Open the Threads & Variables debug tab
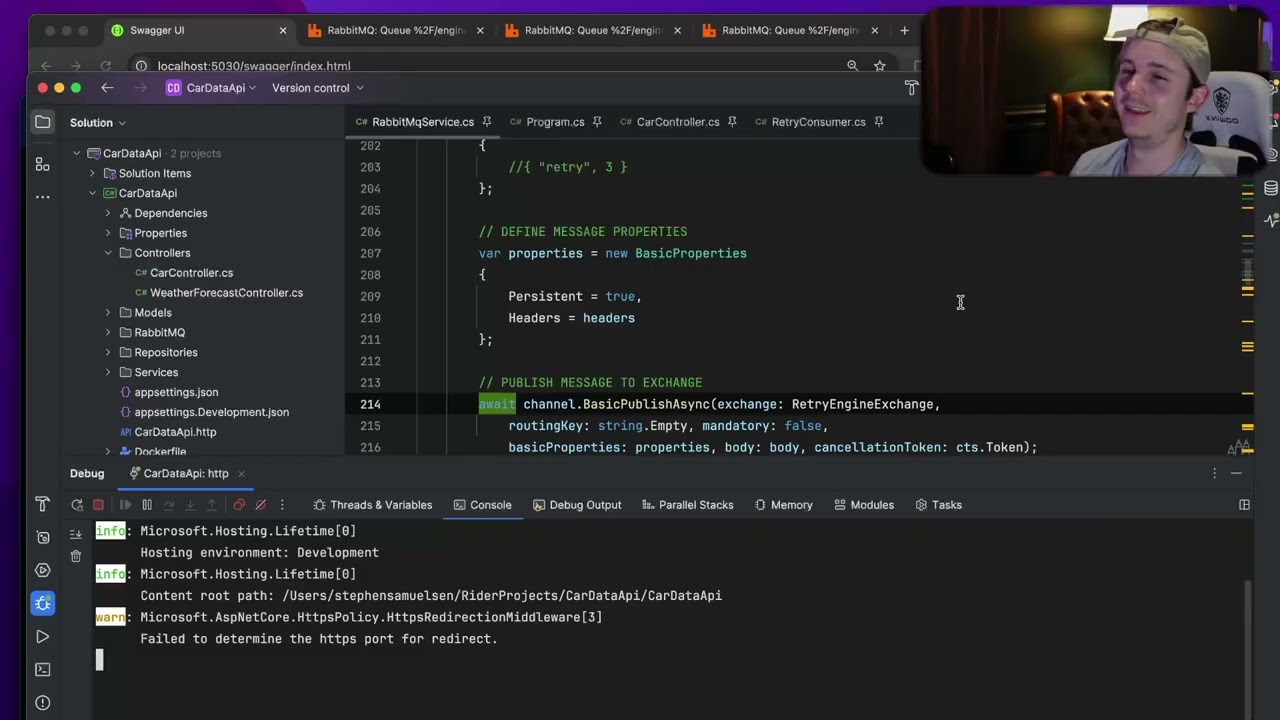This screenshot has height=720, width=1280. tap(372, 505)
